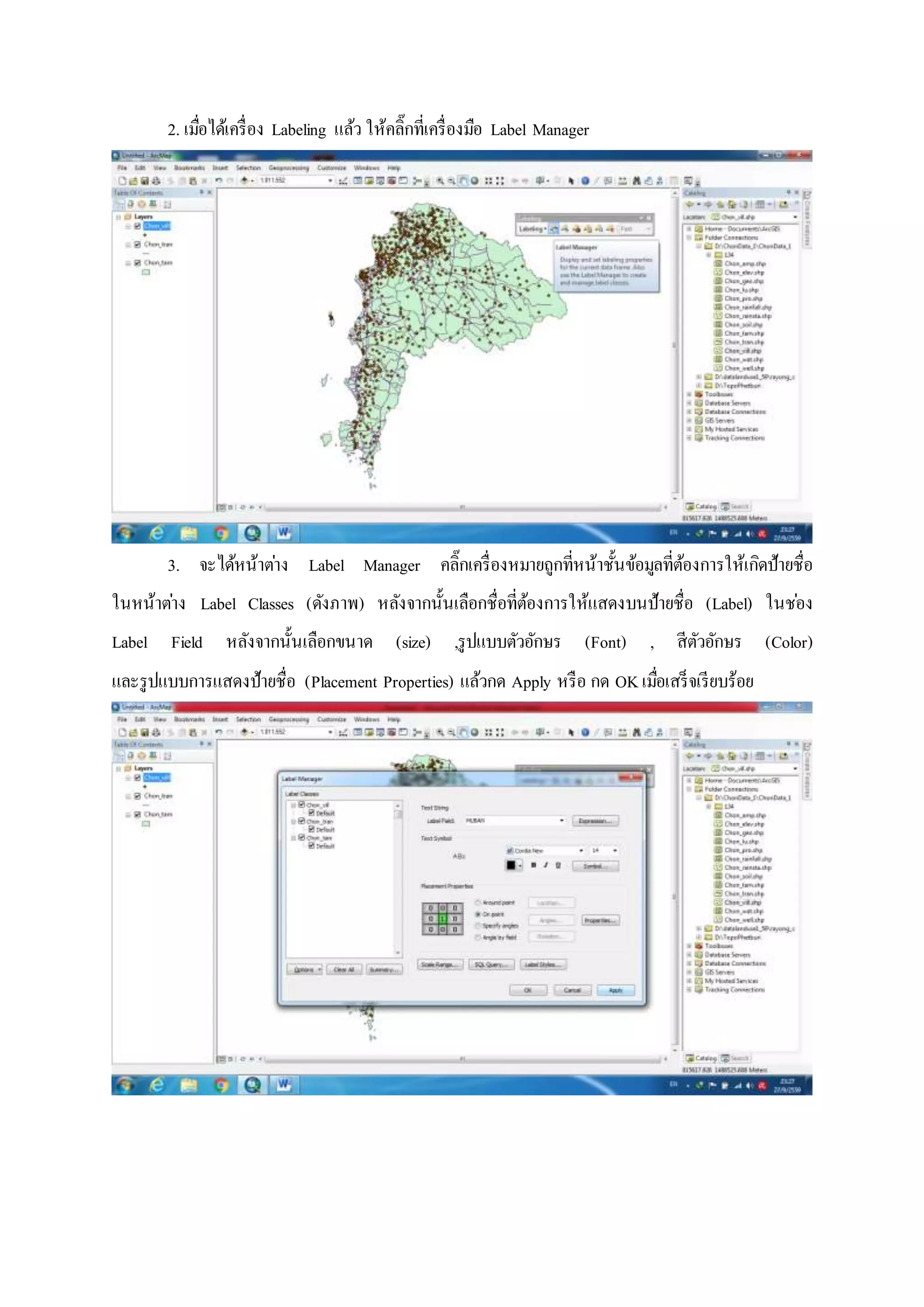Click Bold icon in Label Manager dialog

pos(533,865)
